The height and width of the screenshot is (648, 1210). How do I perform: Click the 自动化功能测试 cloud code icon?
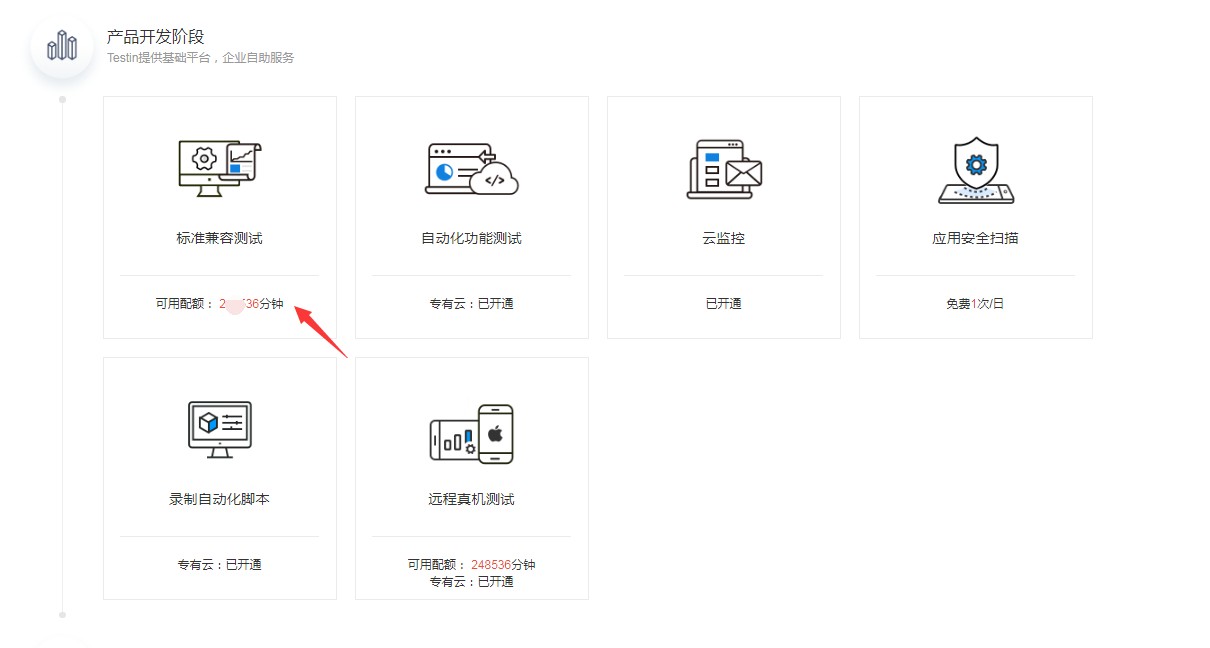(x=472, y=168)
